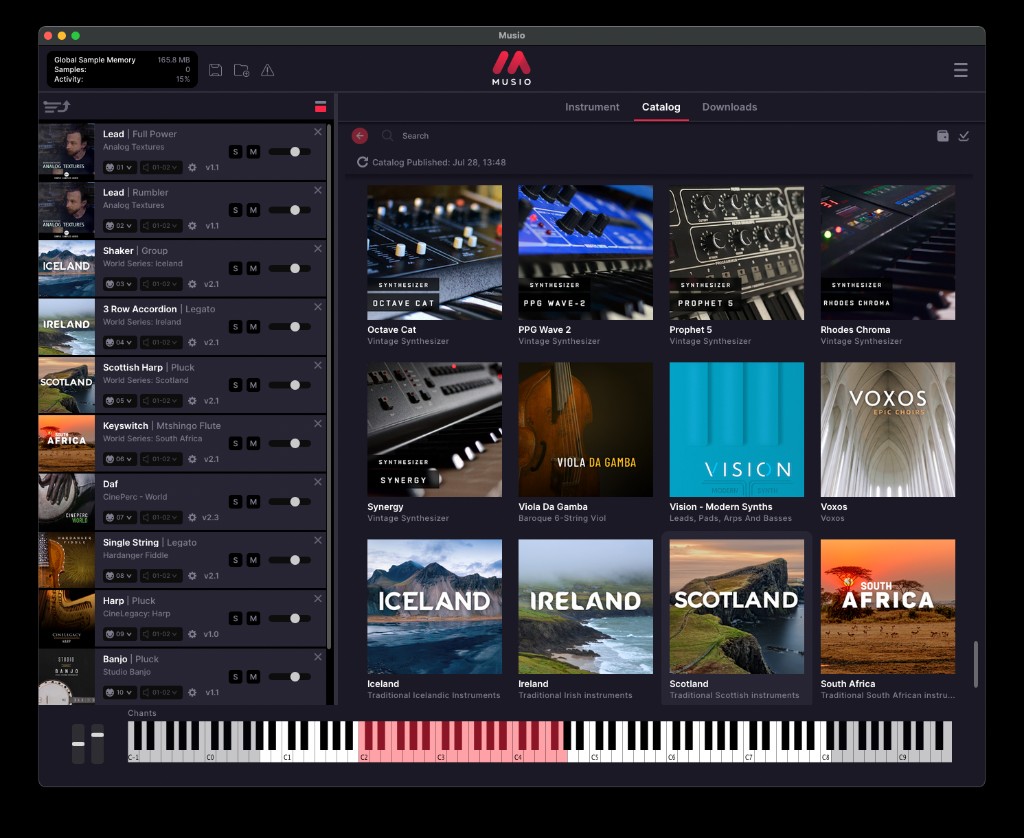The width and height of the screenshot is (1024, 838).
Task: Solo the Daf instrument
Action: tap(236, 502)
